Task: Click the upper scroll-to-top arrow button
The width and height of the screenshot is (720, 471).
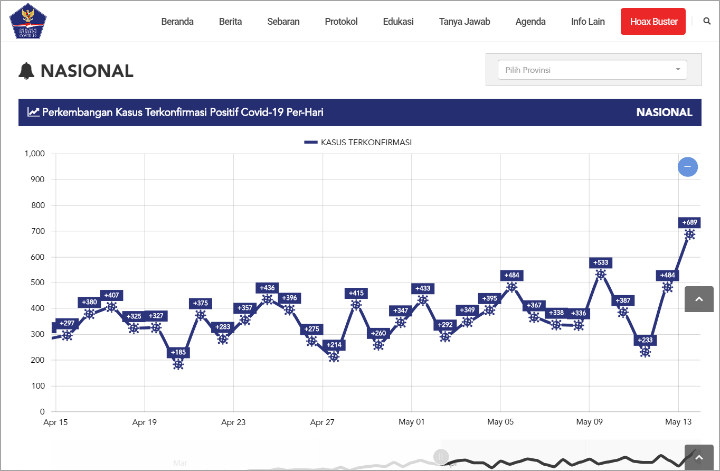Action: [699, 299]
